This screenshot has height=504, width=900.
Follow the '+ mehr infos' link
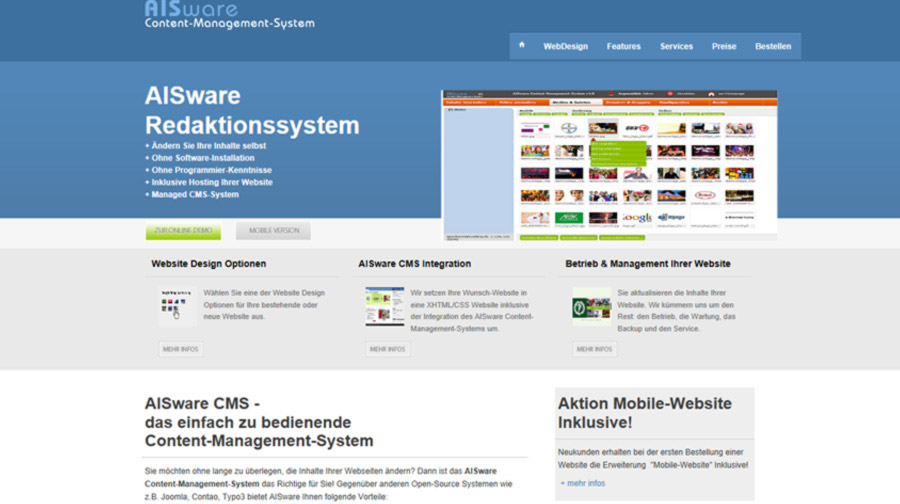(583, 483)
